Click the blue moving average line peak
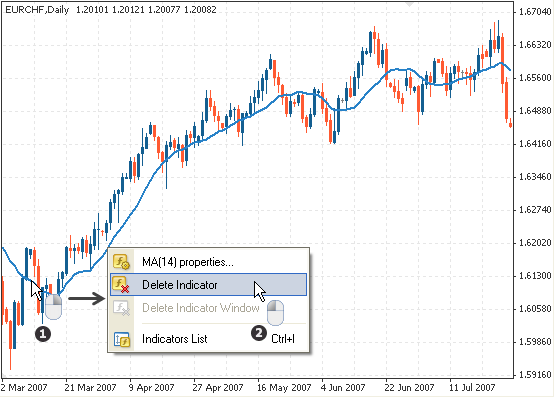The height and width of the screenshot is (398, 555). 500,63
